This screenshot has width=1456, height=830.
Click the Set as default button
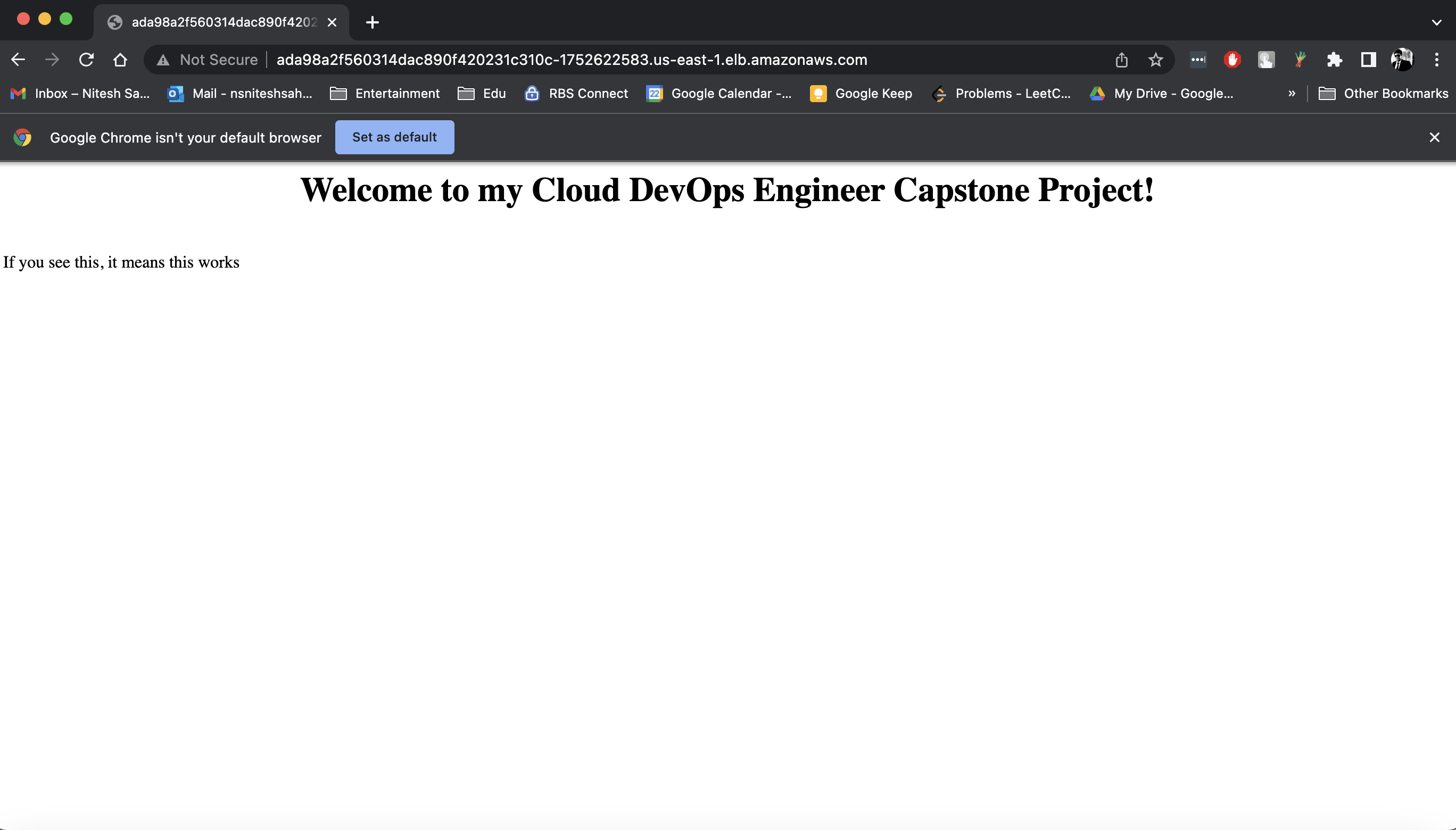394,137
